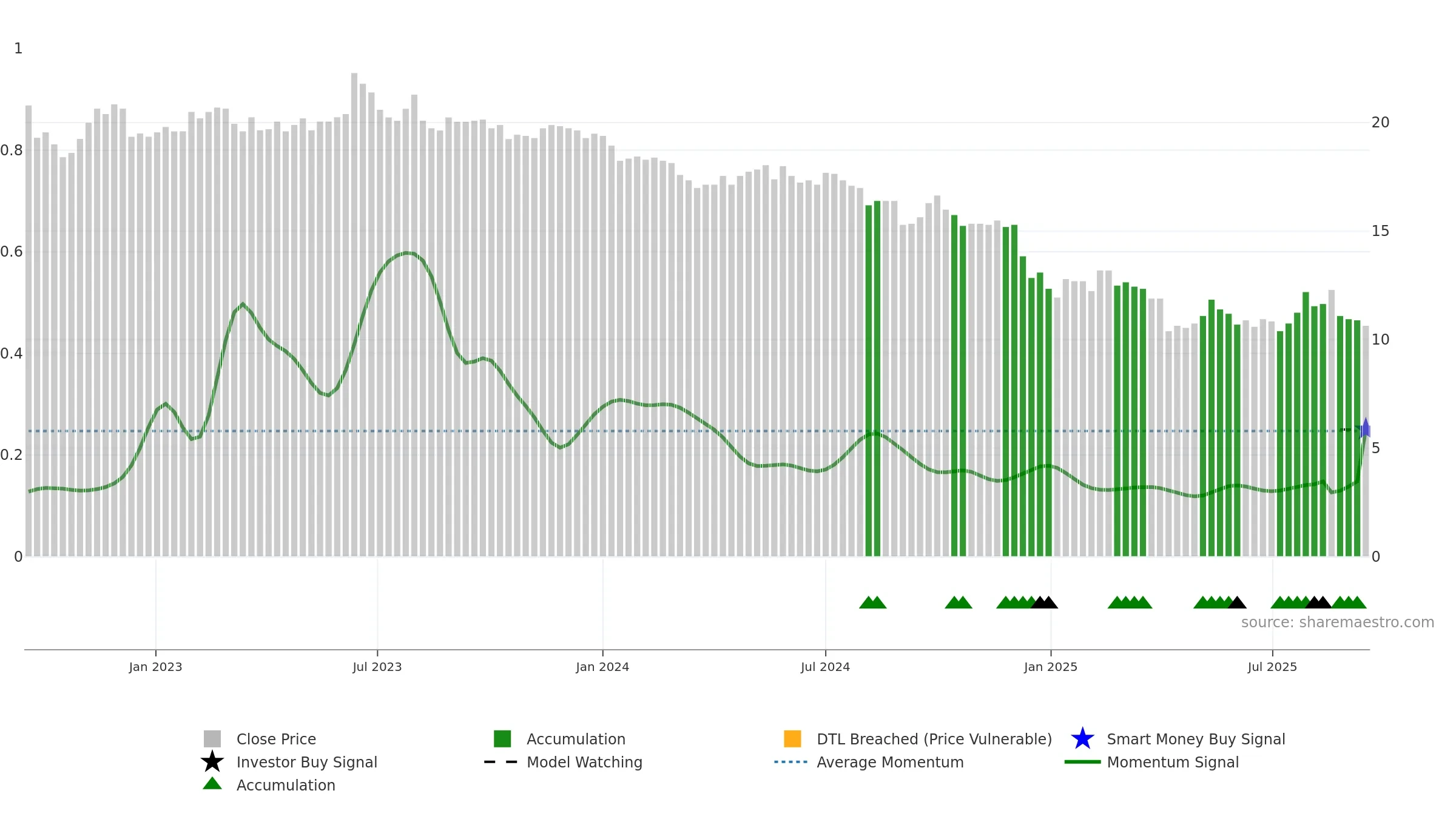Viewport: 1456px width, 819px height.
Task: Click the Investor Buy Signal legend label
Action: (307, 762)
